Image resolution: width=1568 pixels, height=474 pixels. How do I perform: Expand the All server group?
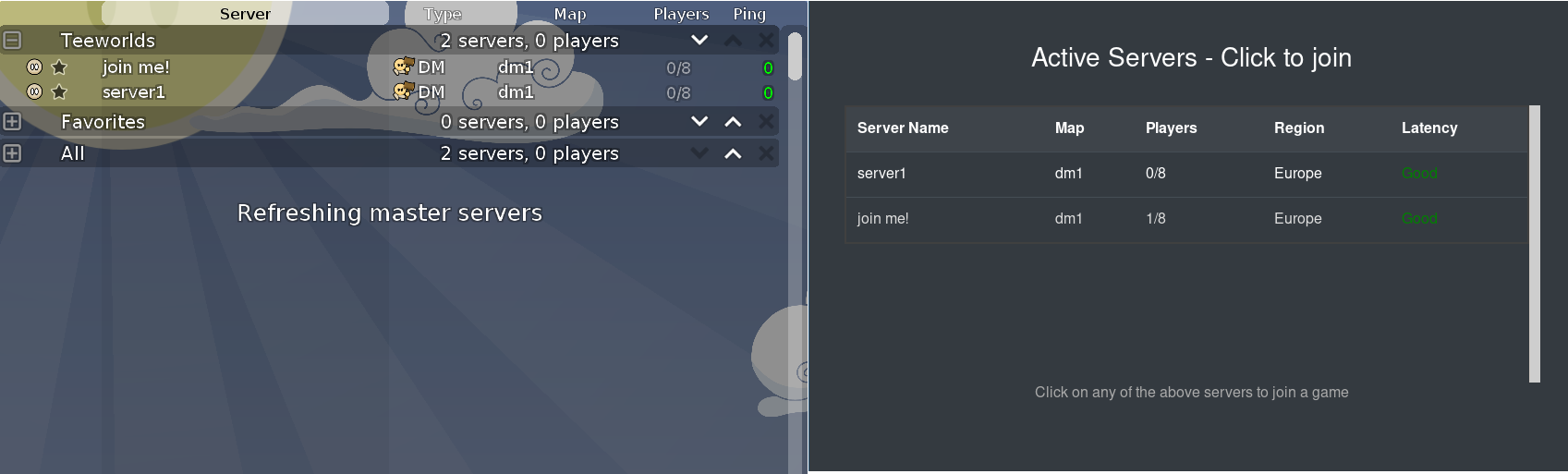coord(12,153)
